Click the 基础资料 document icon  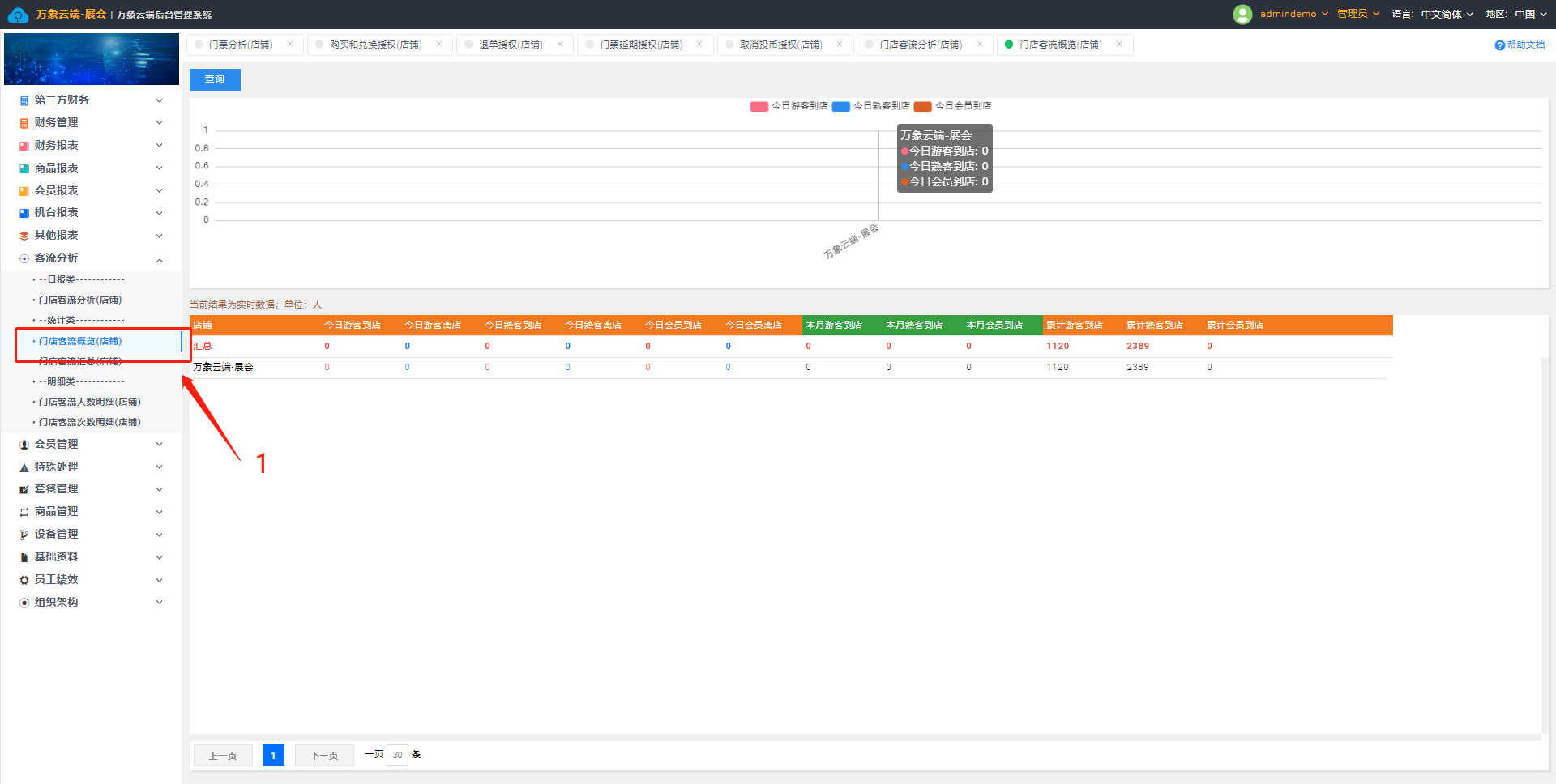point(24,557)
